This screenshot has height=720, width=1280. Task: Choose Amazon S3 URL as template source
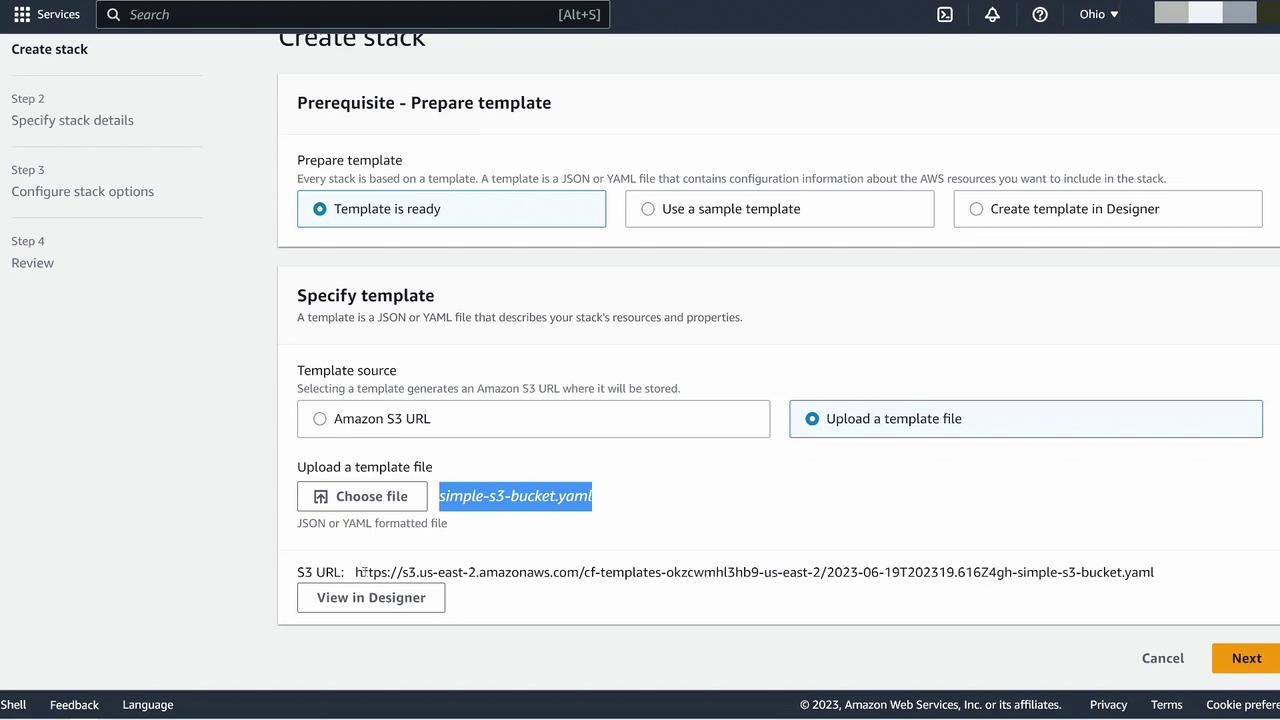[320, 419]
